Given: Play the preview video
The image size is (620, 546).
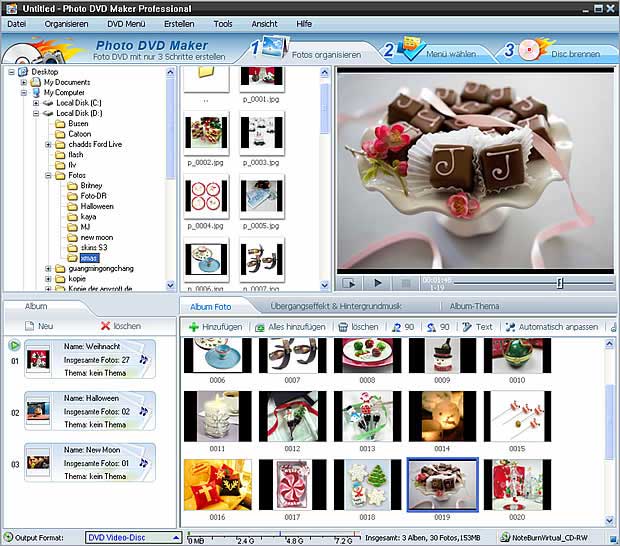Looking at the screenshot, I should point(378,283).
